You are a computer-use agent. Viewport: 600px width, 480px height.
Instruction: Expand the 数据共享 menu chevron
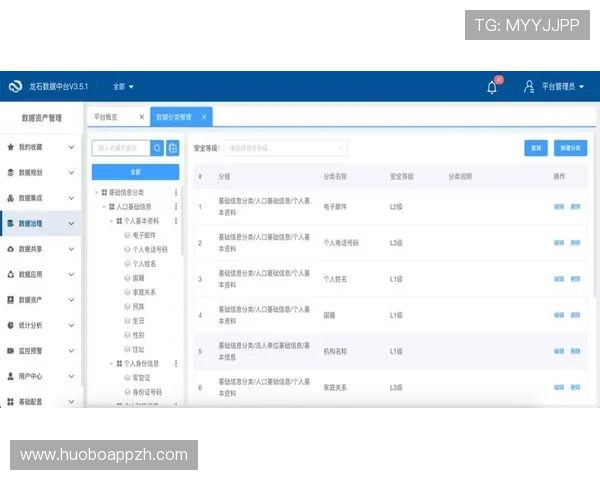[72, 249]
